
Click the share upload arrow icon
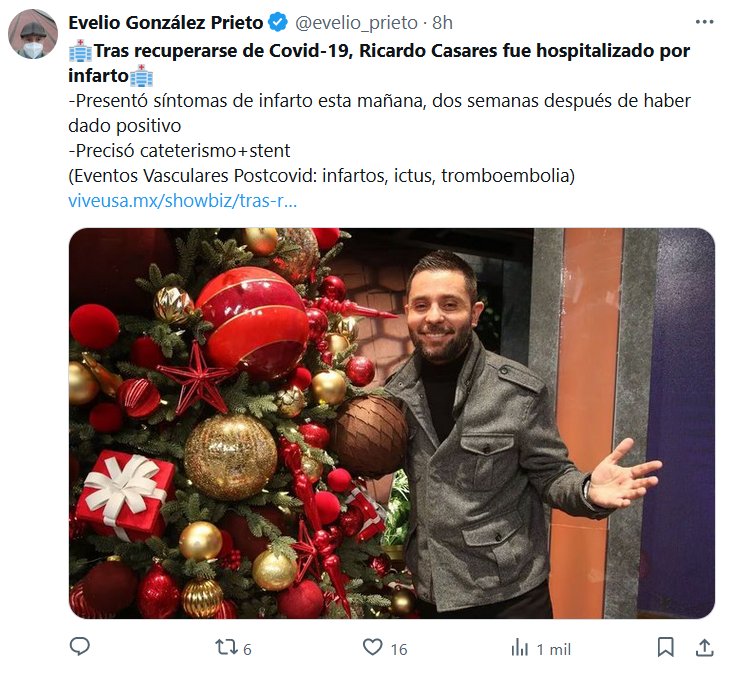704,648
